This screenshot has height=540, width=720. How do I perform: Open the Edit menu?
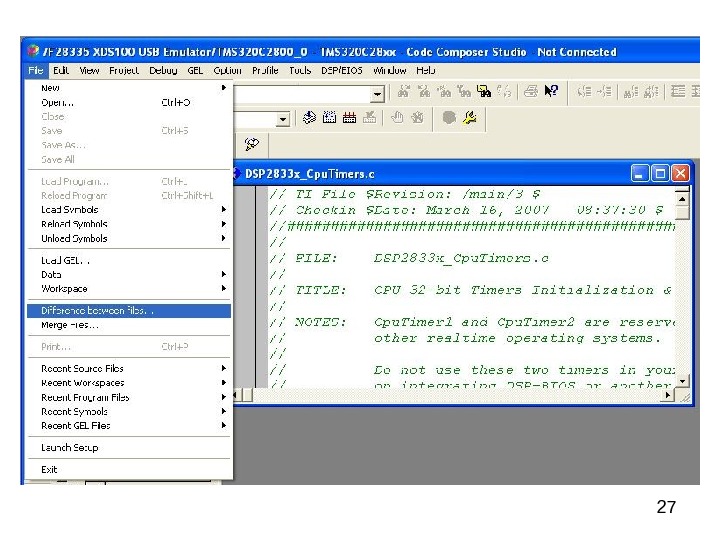click(x=61, y=70)
